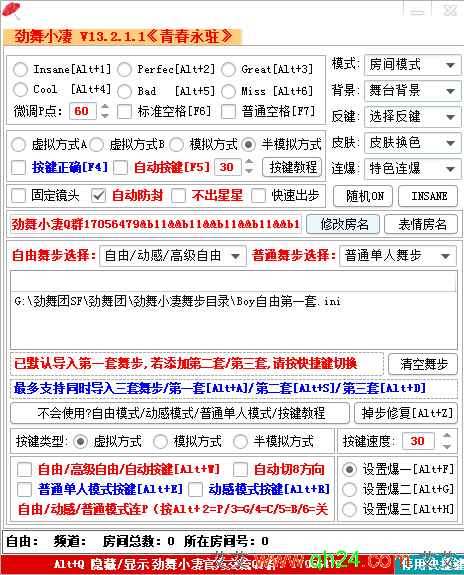The width and height of the screenshot is (464, 575).
Task: Select the Great[Alt+3] radio button
Action: tap(229, 69)
